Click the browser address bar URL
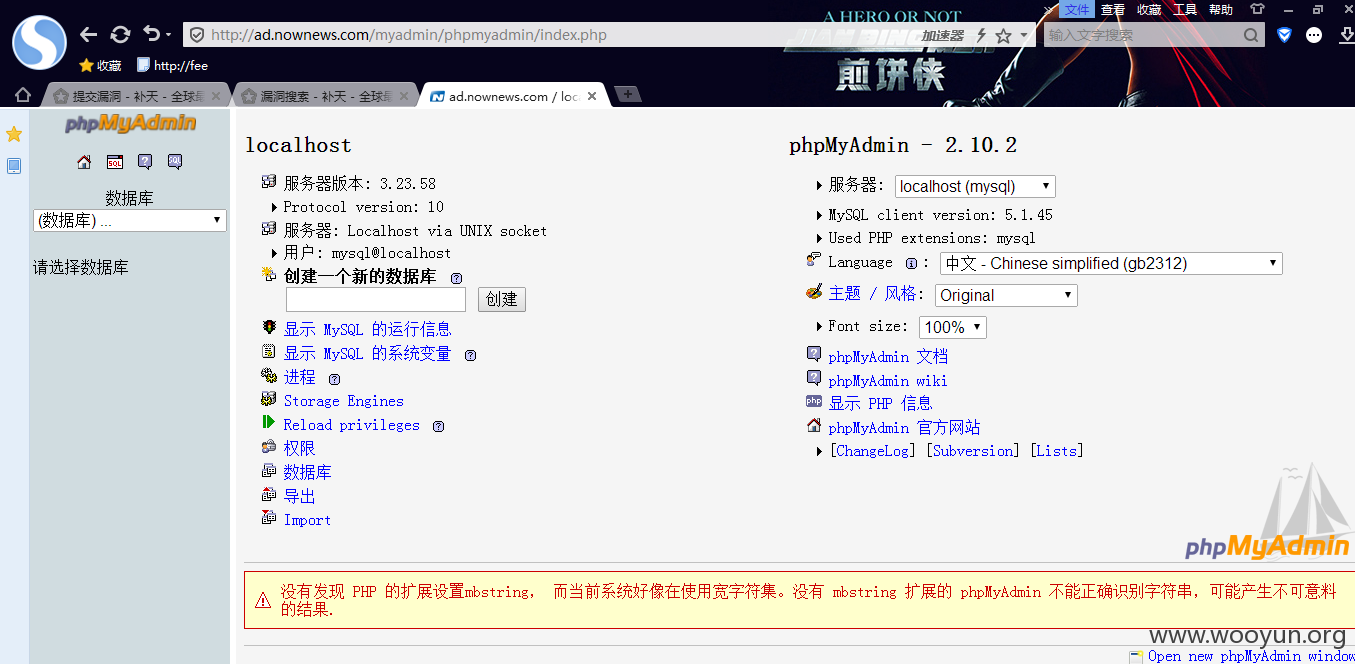Screen dimensions: 1355x664 (409, 35)
